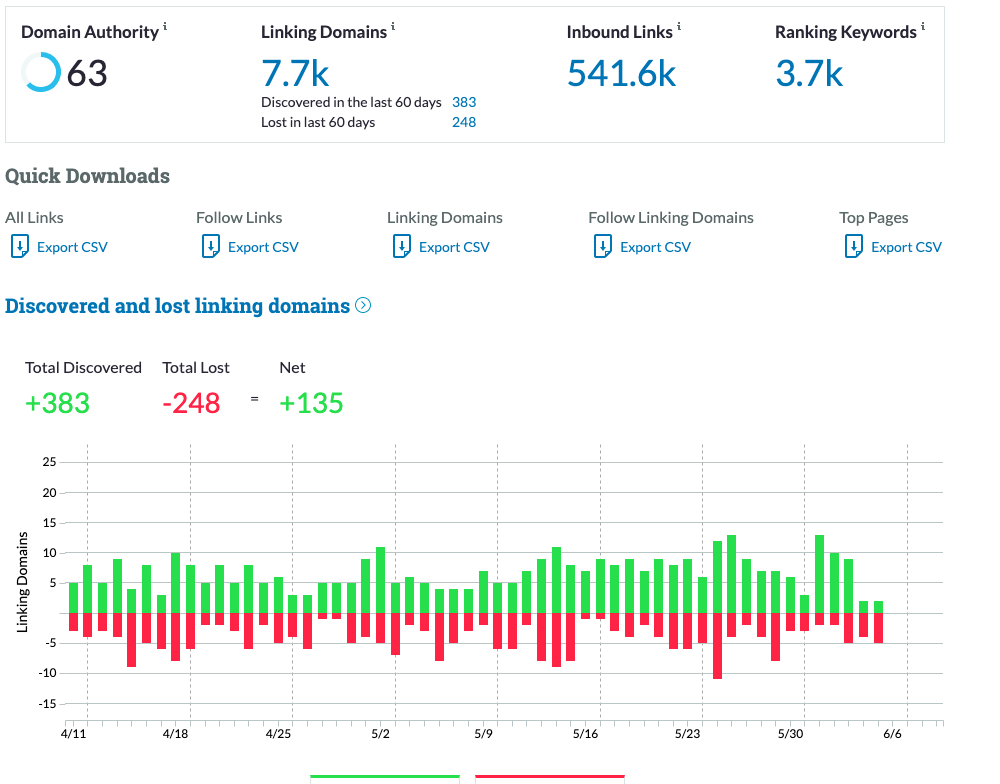Click the Linking Domains download file icon

(x=401, y=246)
